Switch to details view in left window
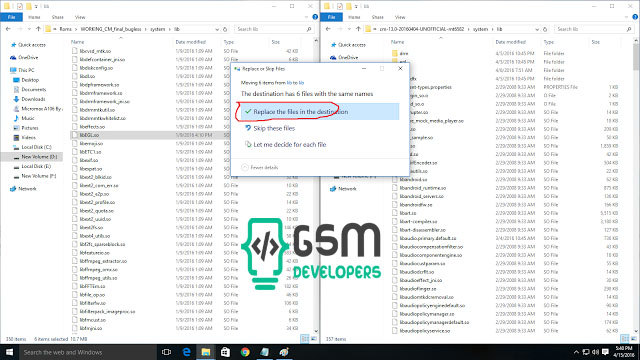640x360 pixels. pos(305,339)
